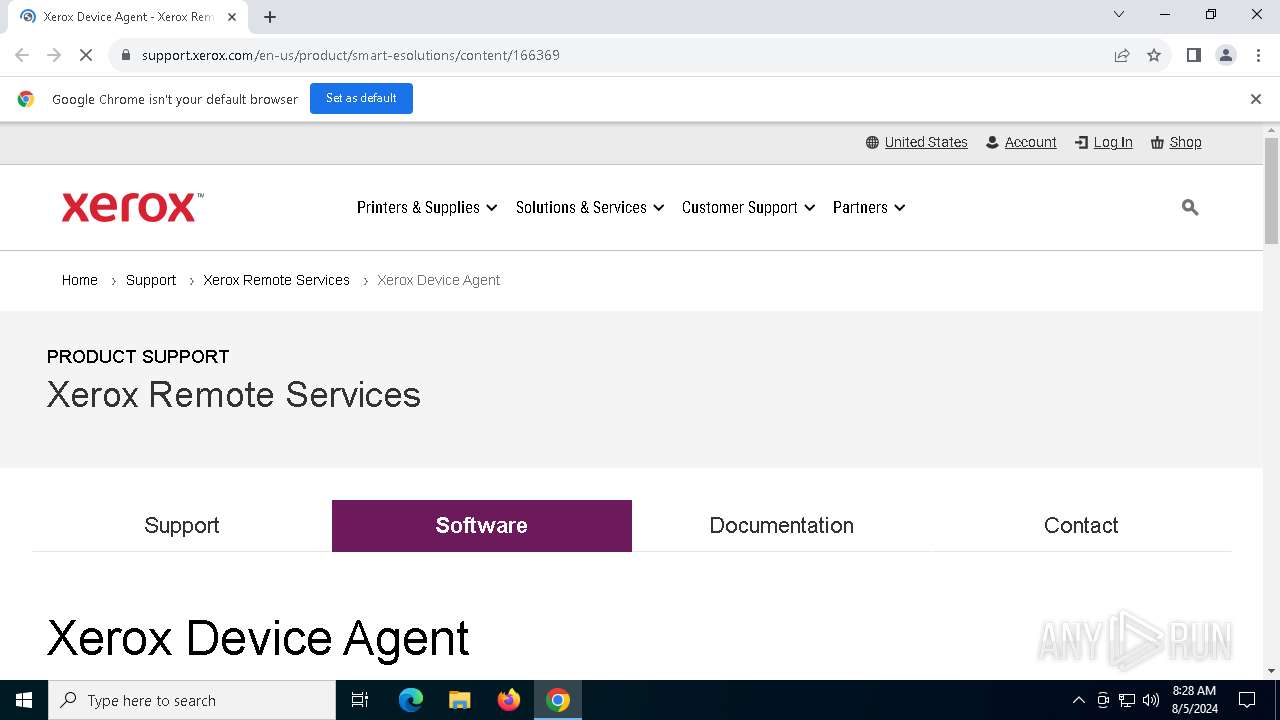Open the tab search chevron
This screenshot has width=1280, height=720.
pyautogui.click(x=1119, y=14)
